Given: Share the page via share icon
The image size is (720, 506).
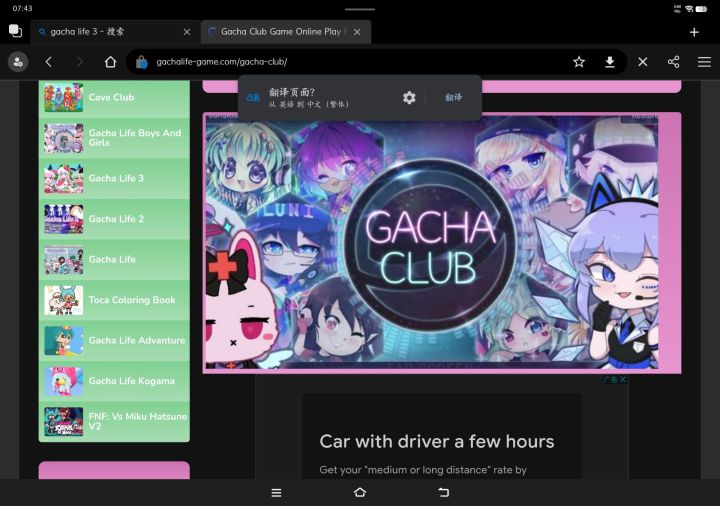Looking at the screenshot, I should [x=674, y=62].
